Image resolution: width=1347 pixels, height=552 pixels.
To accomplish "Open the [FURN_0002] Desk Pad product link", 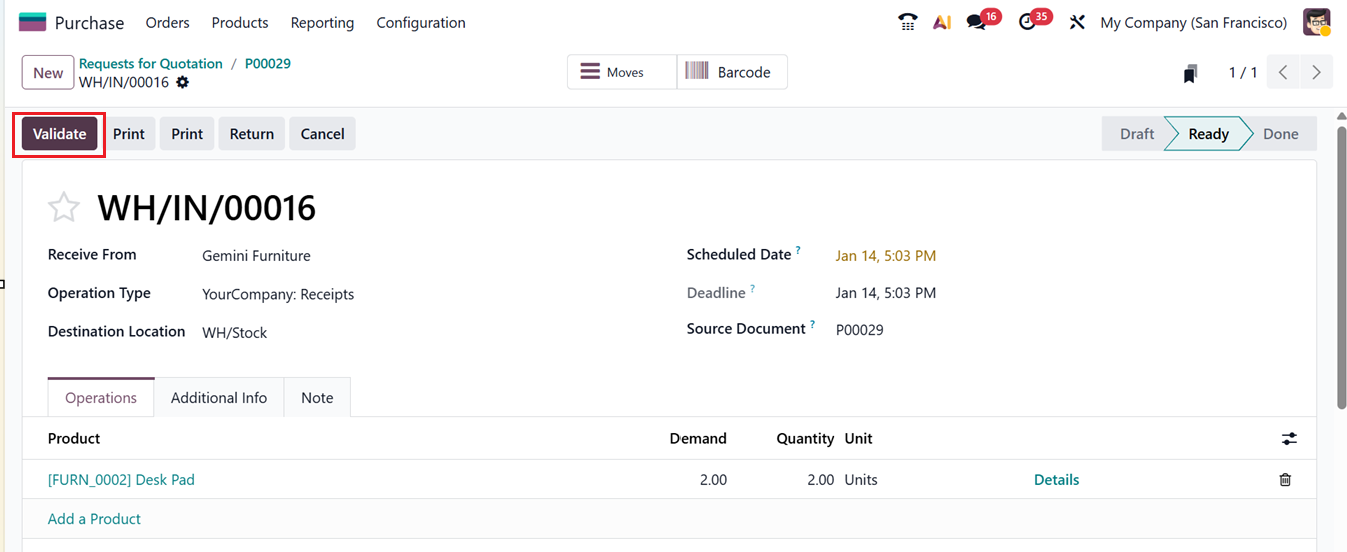I will 121,480.
